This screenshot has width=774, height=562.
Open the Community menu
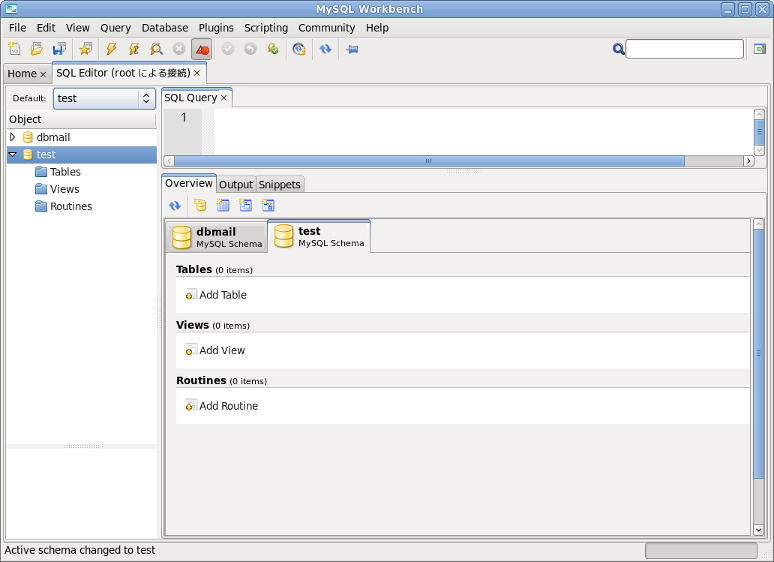[x=327, y=28]
